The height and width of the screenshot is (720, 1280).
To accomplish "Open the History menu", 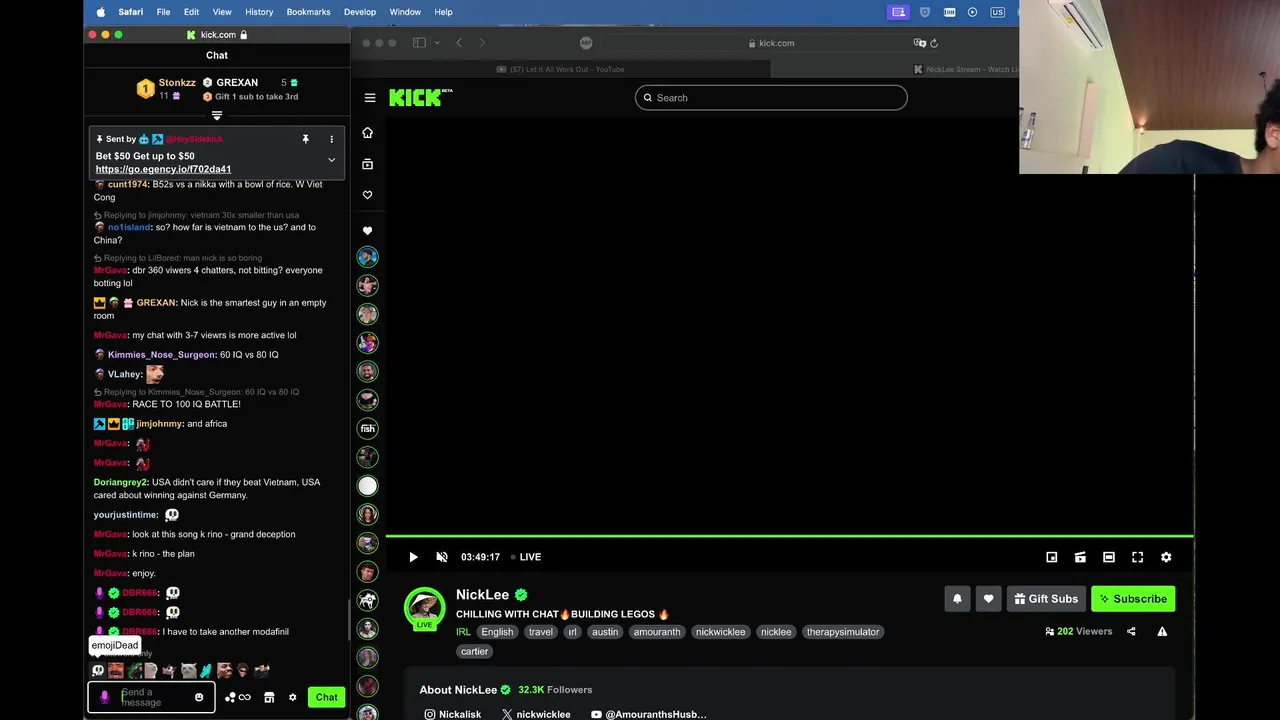I will [x=259, y=12].
